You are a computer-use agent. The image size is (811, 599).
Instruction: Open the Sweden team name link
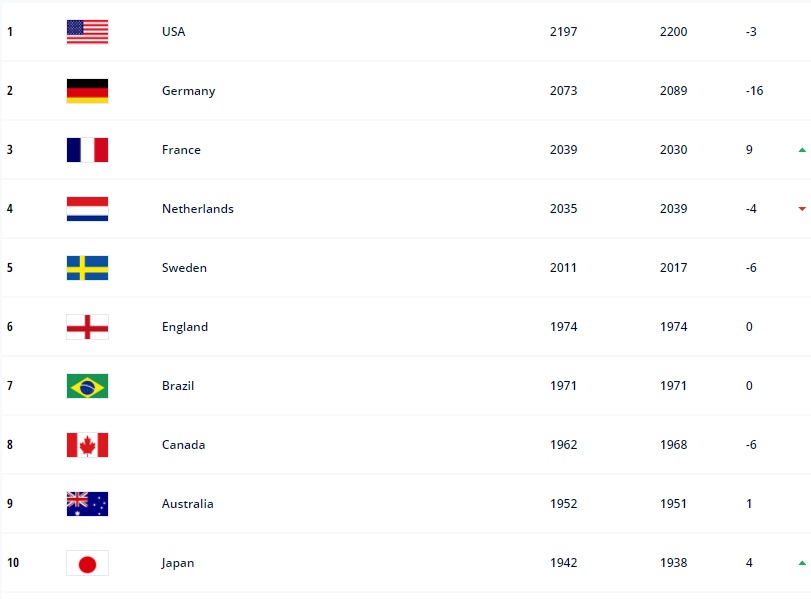click(185, 268)
